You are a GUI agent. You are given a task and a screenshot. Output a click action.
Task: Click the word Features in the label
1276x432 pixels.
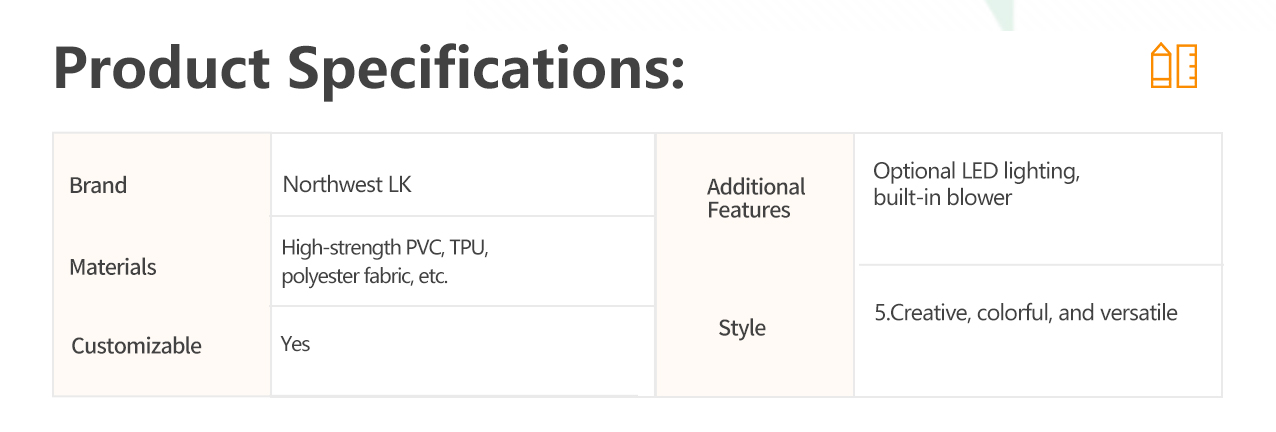(749, 210)
